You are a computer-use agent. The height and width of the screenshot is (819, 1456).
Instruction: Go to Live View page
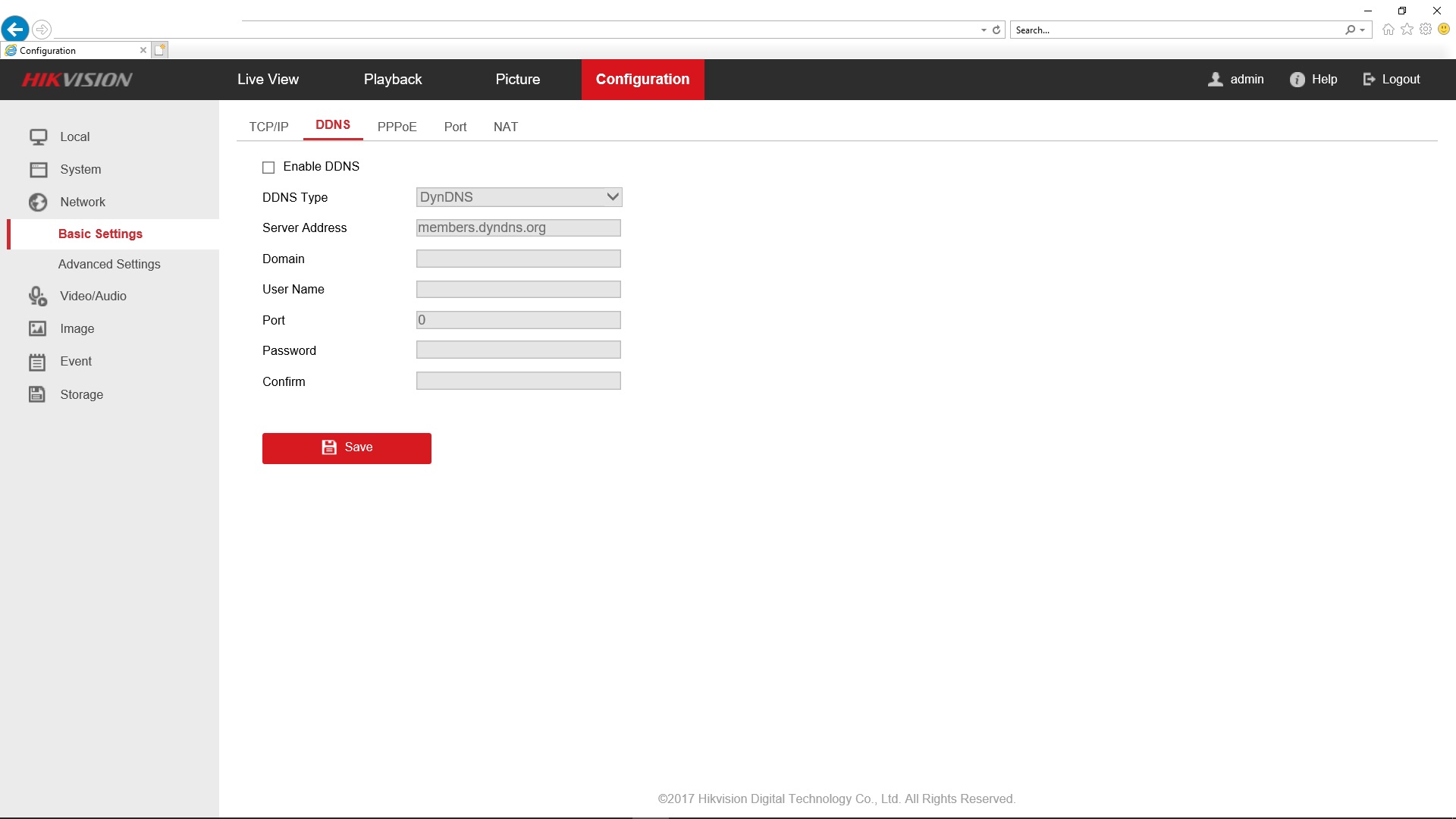(x=268, y=80)
